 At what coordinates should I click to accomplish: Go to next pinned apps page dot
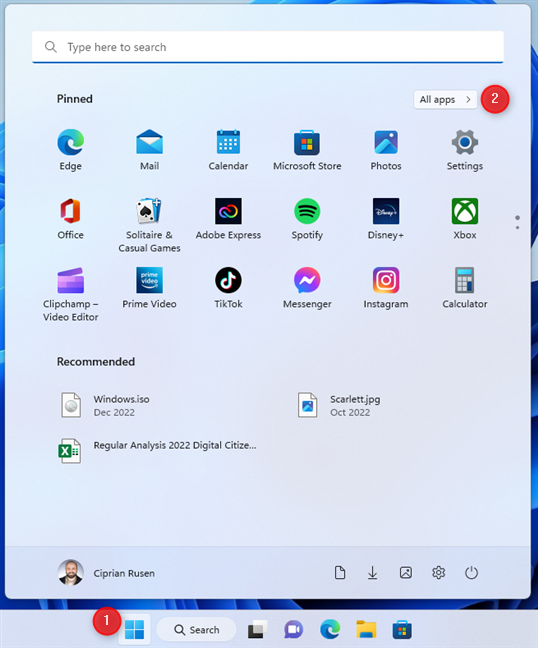(x=517, y=228)
